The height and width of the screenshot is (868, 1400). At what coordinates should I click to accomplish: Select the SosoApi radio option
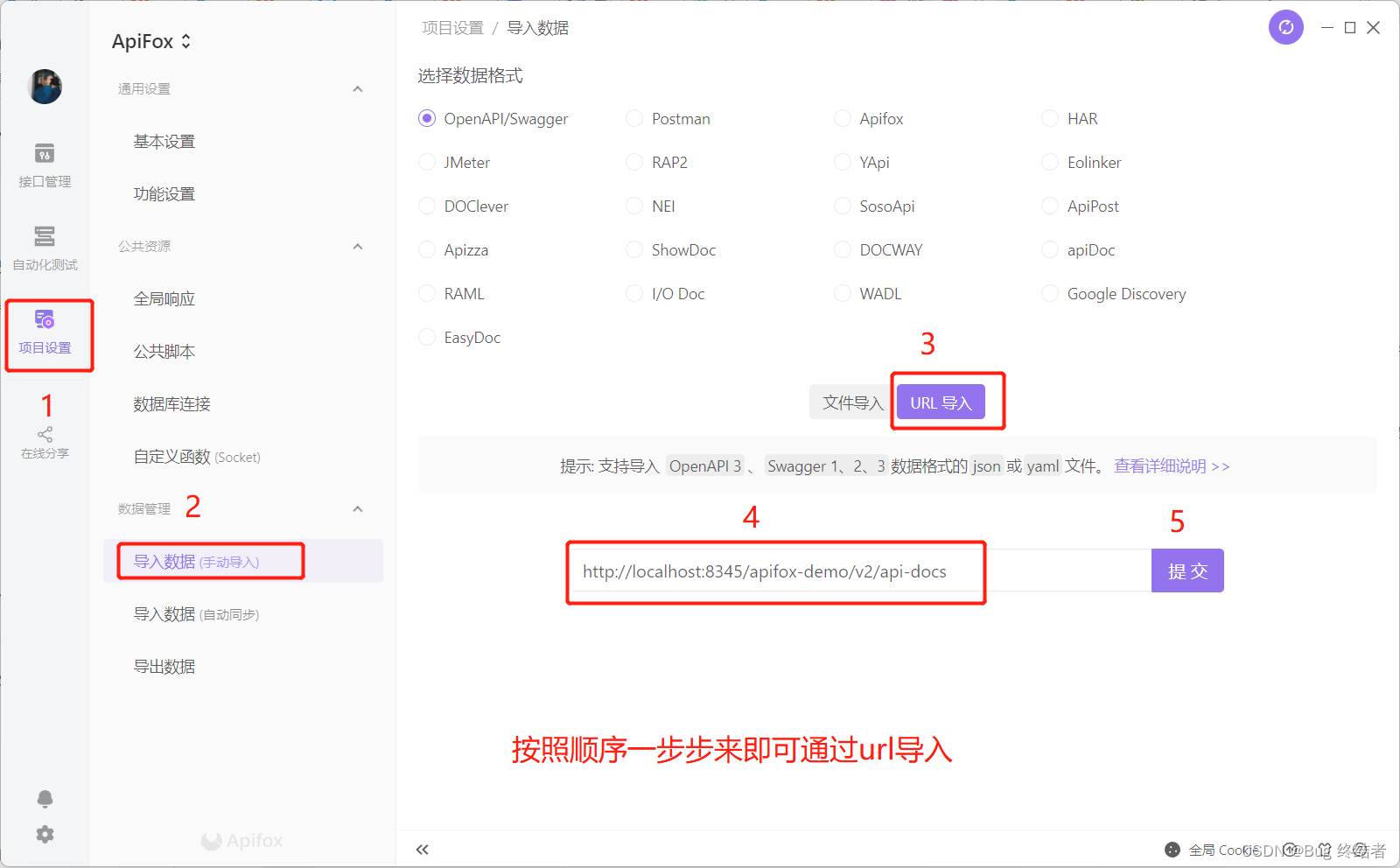[x=843, y=206]
